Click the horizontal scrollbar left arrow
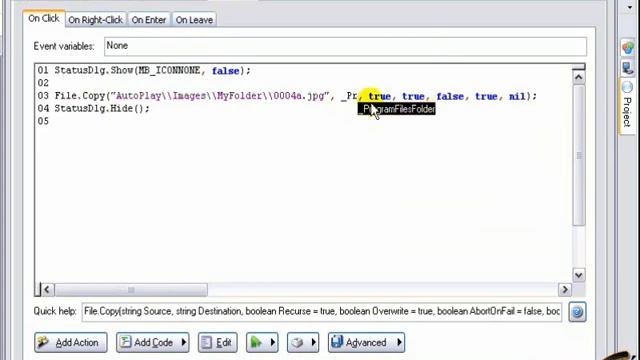 coord(47,289)
